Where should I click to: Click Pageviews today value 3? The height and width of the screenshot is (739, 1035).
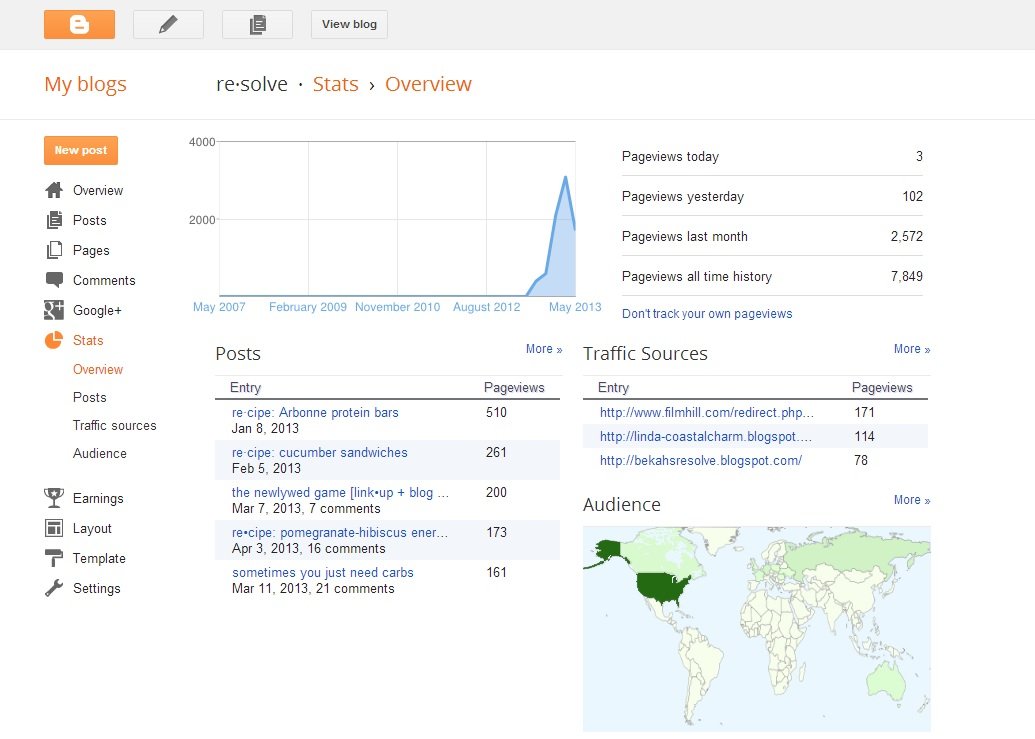pyautogui.click(x=919, y=156)
